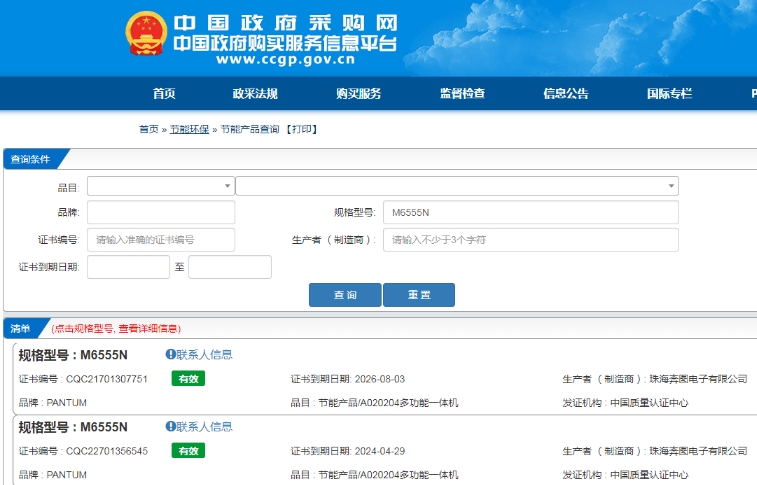Open the 首页 navigation menu item
Image resolution: width=757 pixels, height=485 pixels.
[164, 93]
